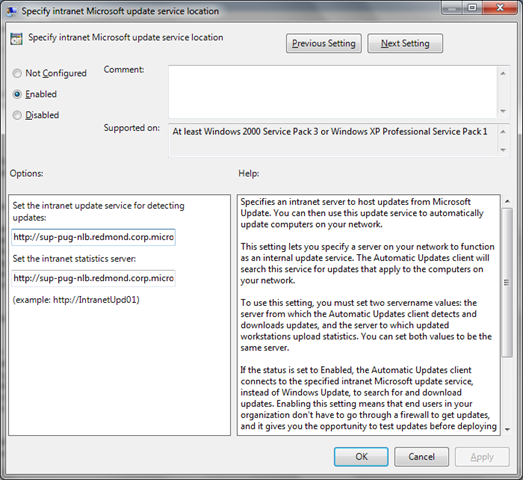The height and width of the screenshot is (480, 523).
Task: Click the 'Supported on:' label
Action: pyautogui.click(x=131, y=128)
